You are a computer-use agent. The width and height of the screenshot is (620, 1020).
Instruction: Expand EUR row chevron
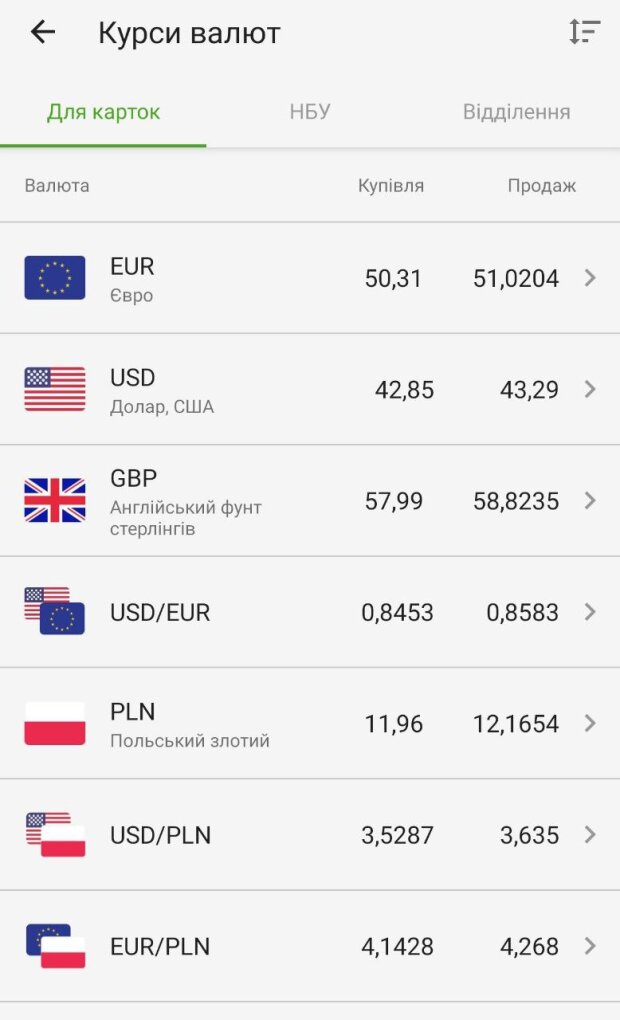[590, 278]
